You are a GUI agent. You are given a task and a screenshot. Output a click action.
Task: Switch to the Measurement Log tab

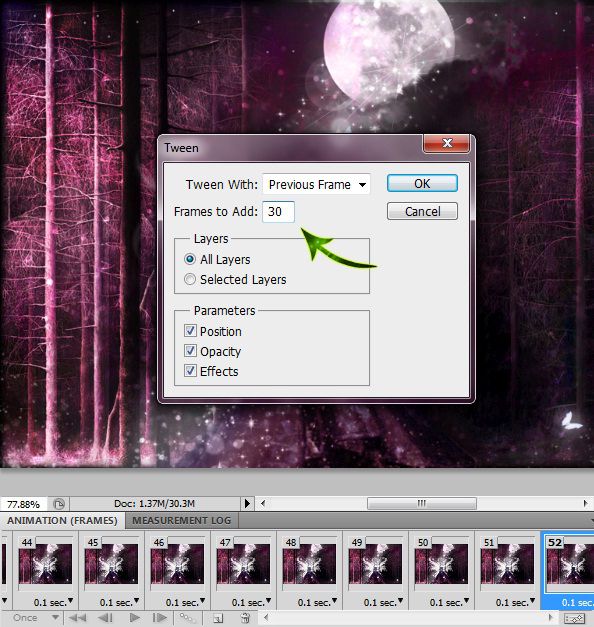[x=182, y=520]
